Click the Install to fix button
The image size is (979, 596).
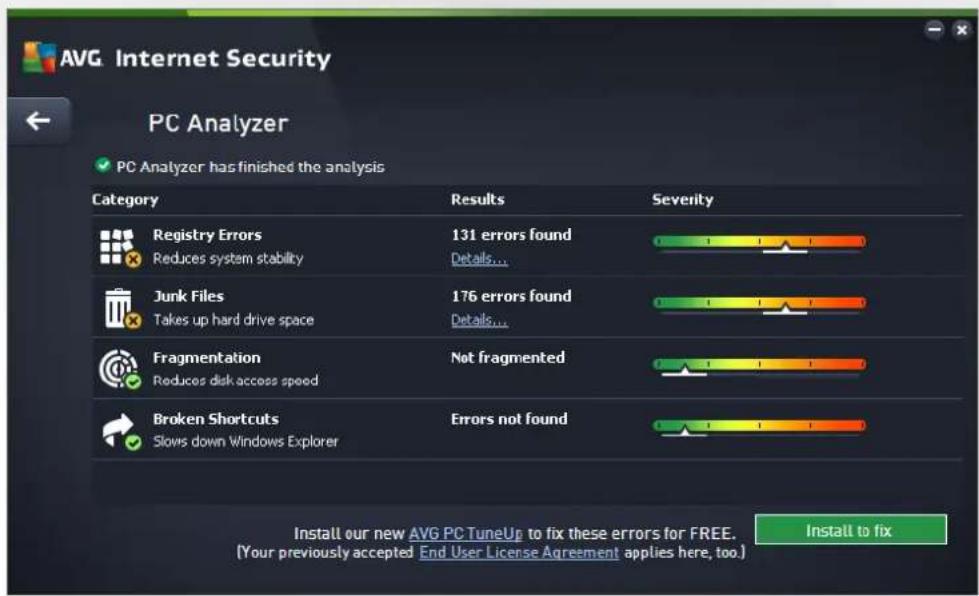(850, 530)
